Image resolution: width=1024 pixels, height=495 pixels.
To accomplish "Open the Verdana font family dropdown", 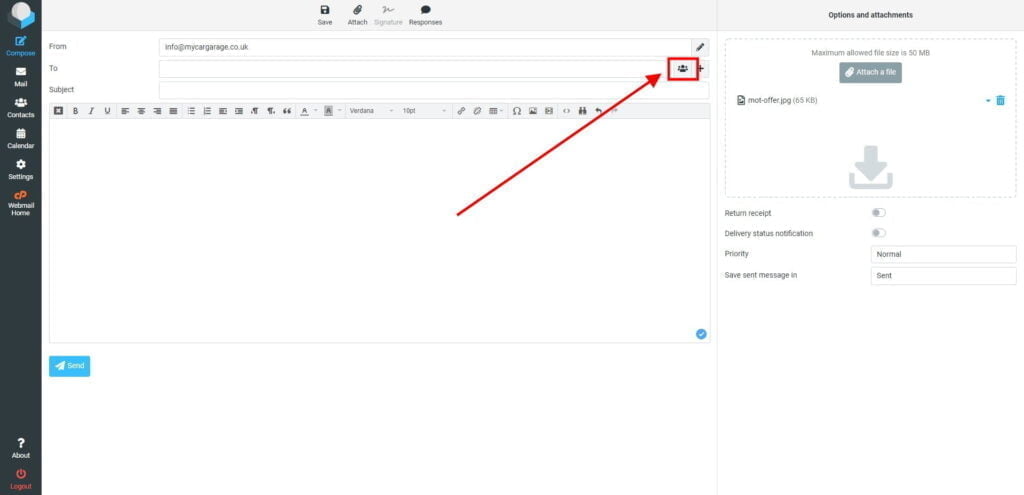I will pos(371,111).
